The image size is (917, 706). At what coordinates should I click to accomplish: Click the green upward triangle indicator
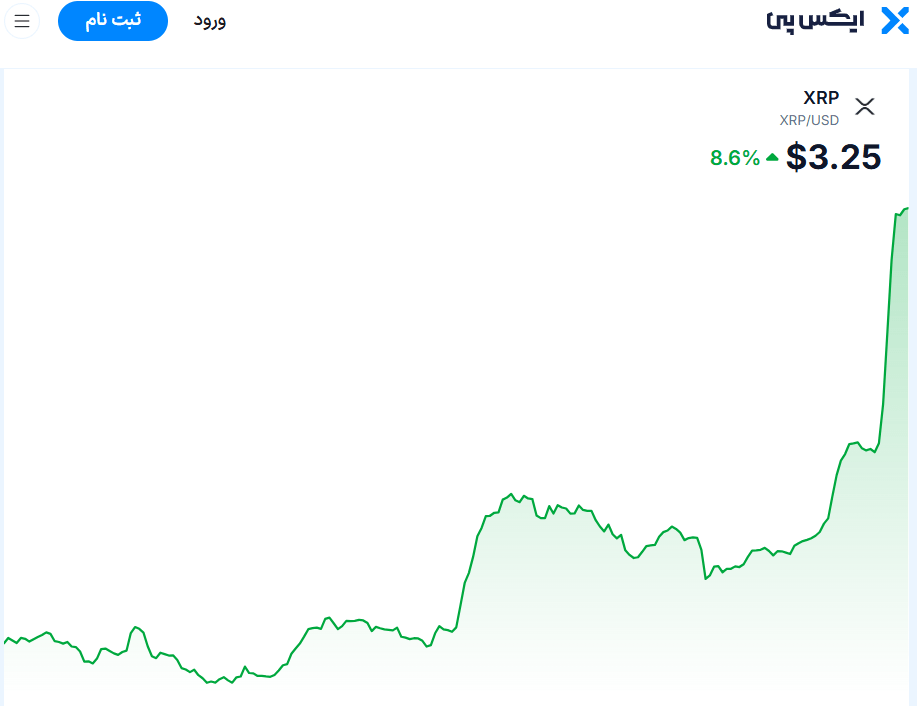[772, 157]
